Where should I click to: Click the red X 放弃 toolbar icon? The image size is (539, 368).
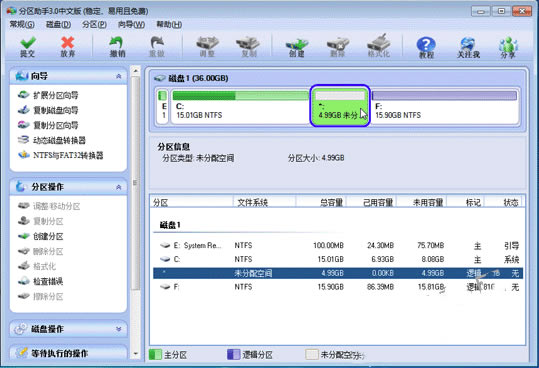click(x=68, y=46)
